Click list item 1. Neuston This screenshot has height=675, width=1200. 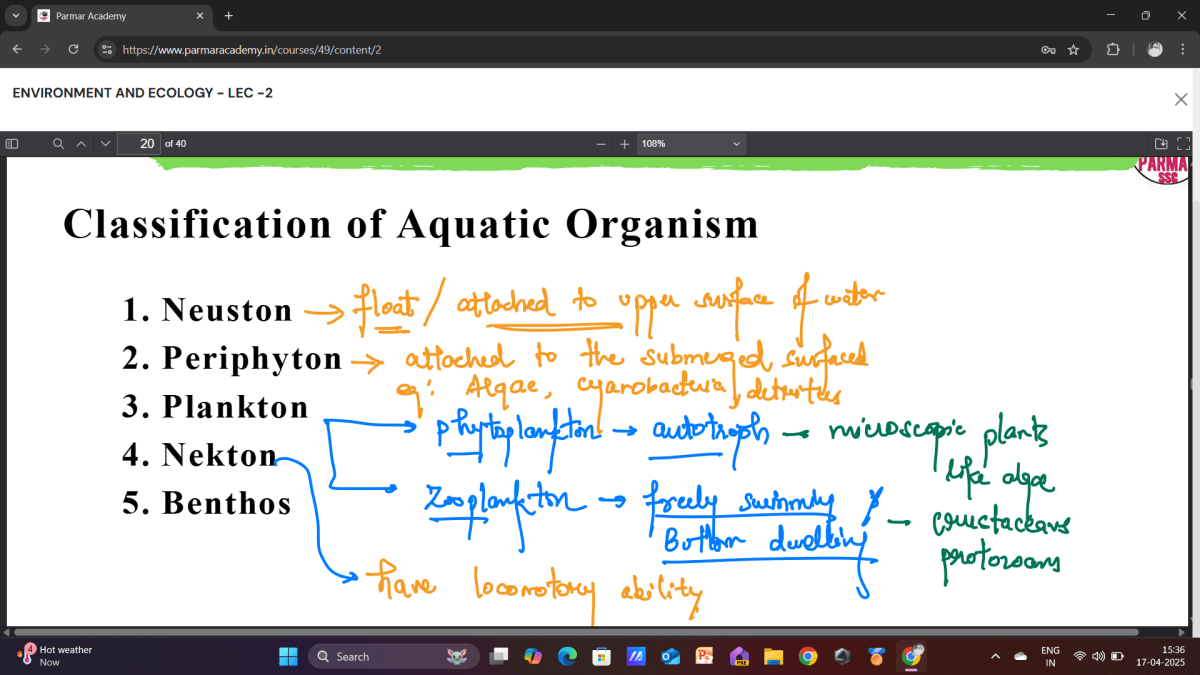(x=208, y=311)
